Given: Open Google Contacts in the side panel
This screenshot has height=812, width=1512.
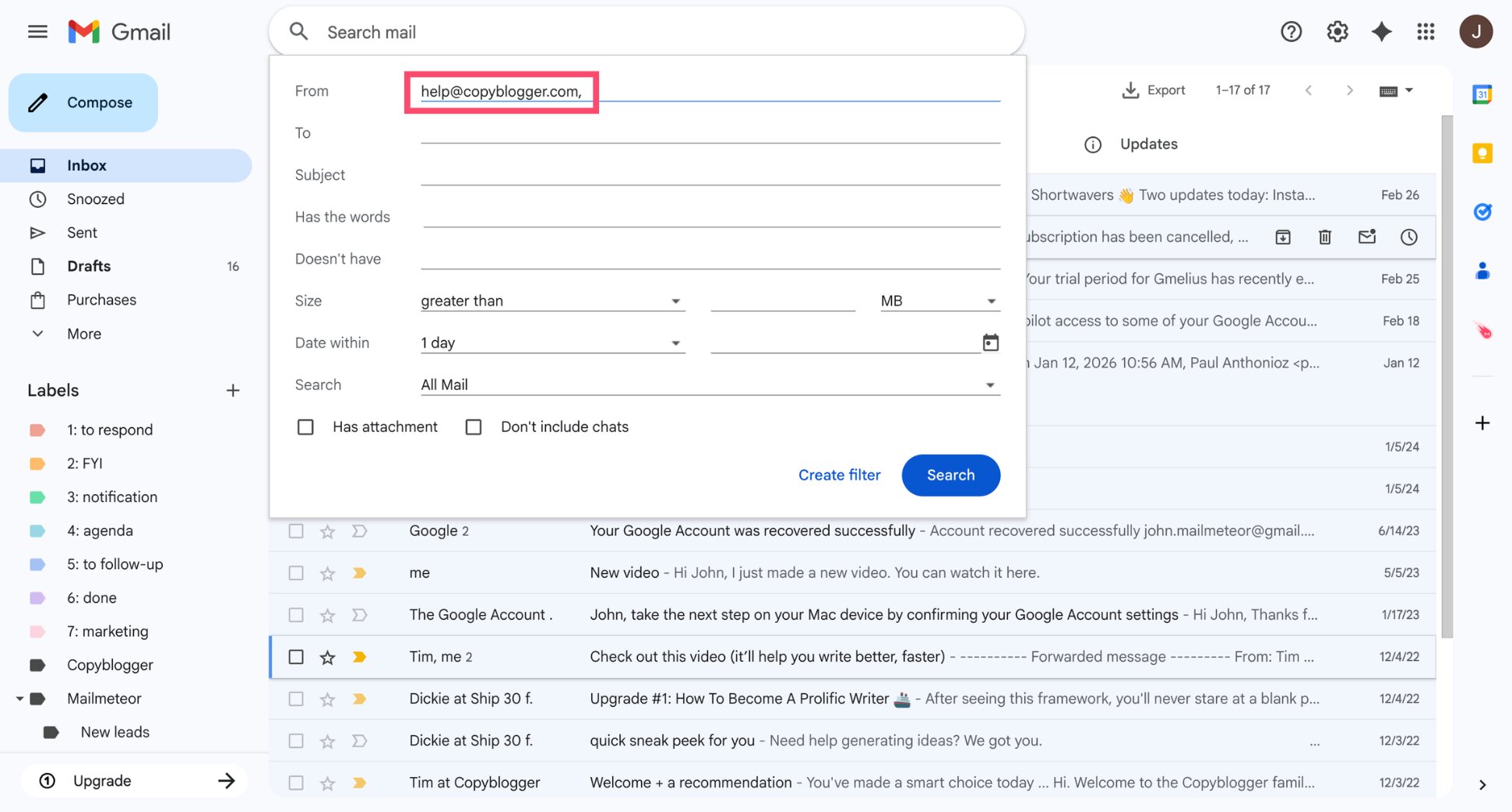Looking at the screenshot, I should pyautogui.click(x=1482, y=270).
